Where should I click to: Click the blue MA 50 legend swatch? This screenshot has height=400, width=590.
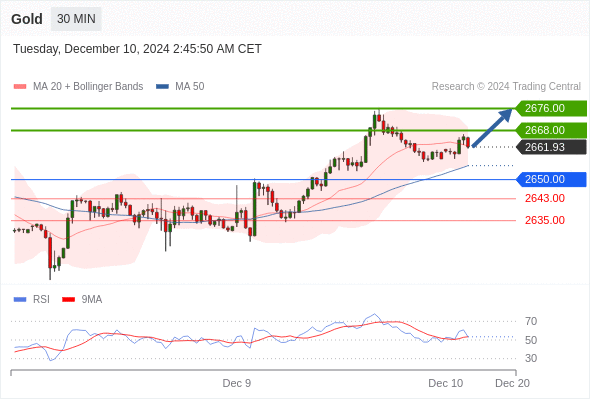coord(162,87)
